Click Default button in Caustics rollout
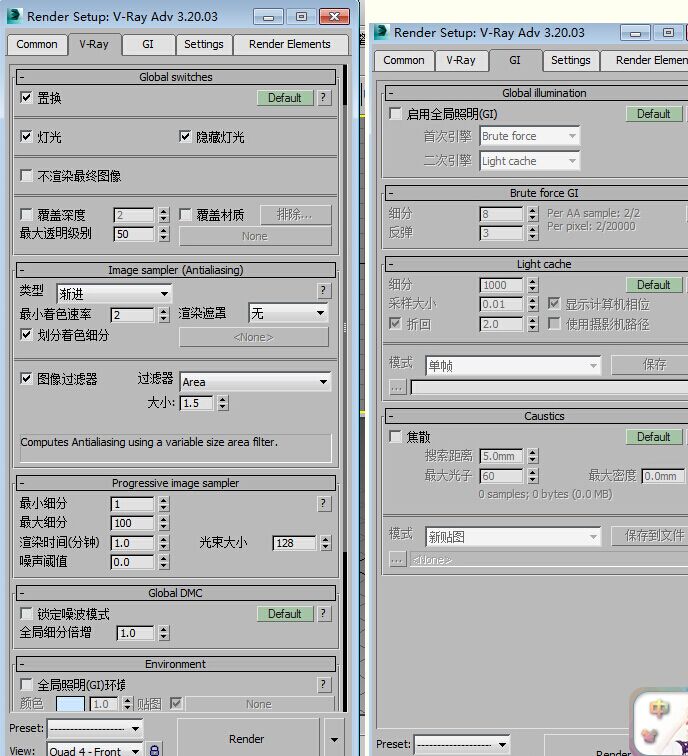 click(654, 437)
